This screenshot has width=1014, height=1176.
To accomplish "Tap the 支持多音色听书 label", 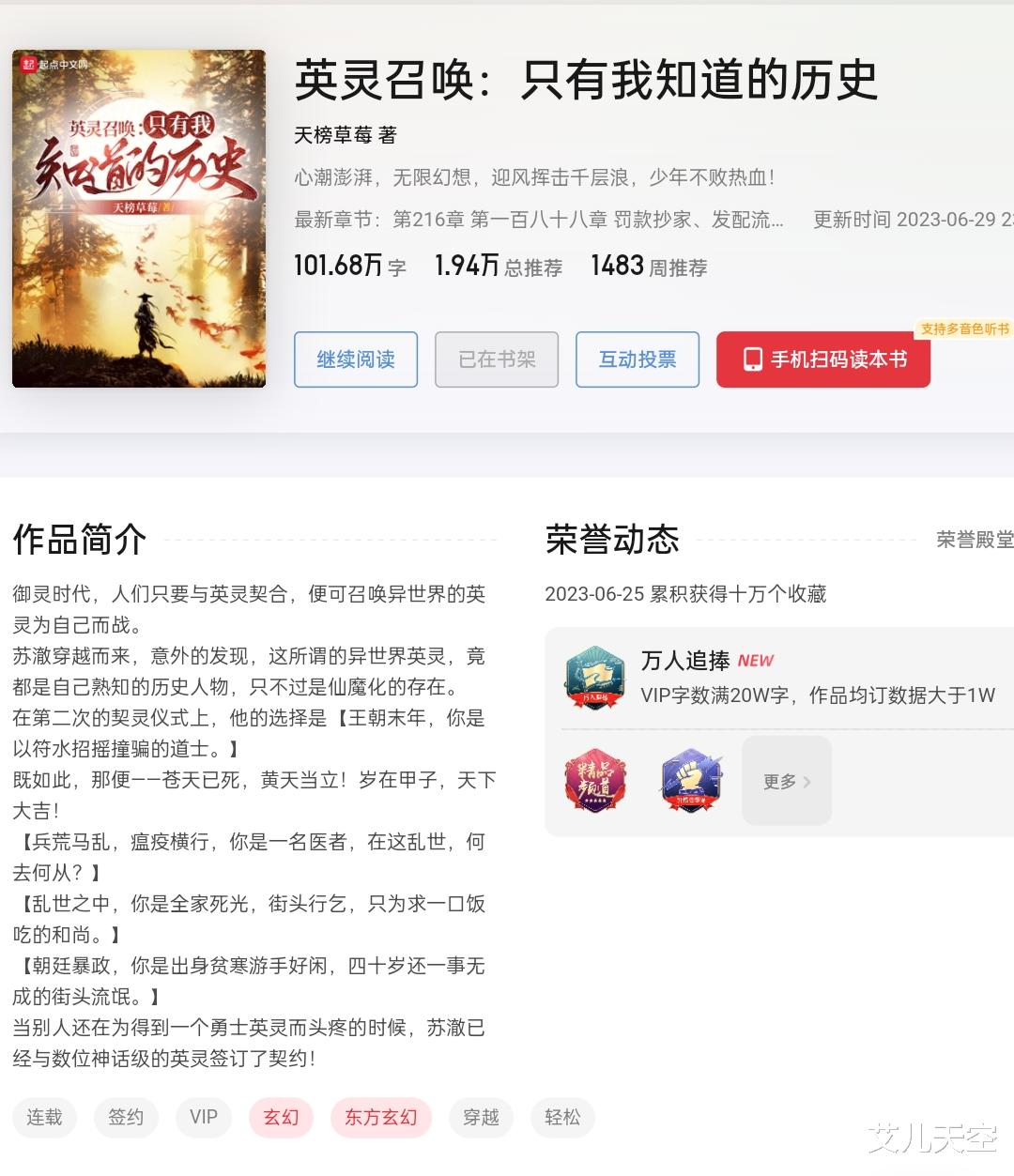I will pyautogui.click(x=964, y=328).
